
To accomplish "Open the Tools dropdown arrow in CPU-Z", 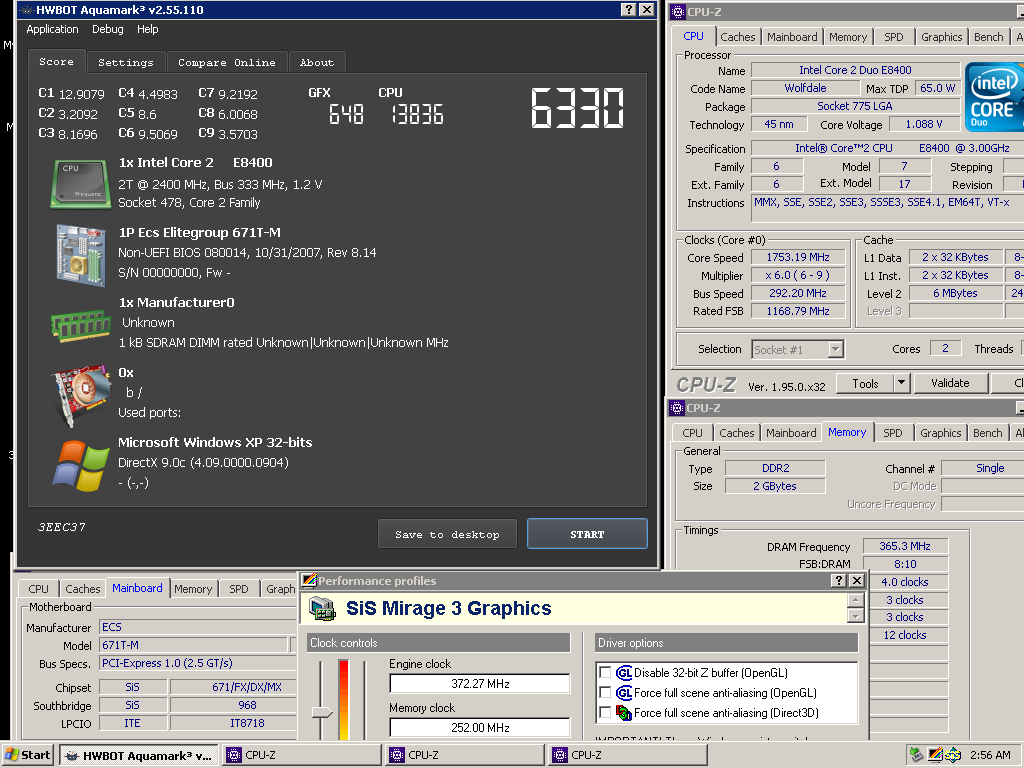I will pos(901,383).
